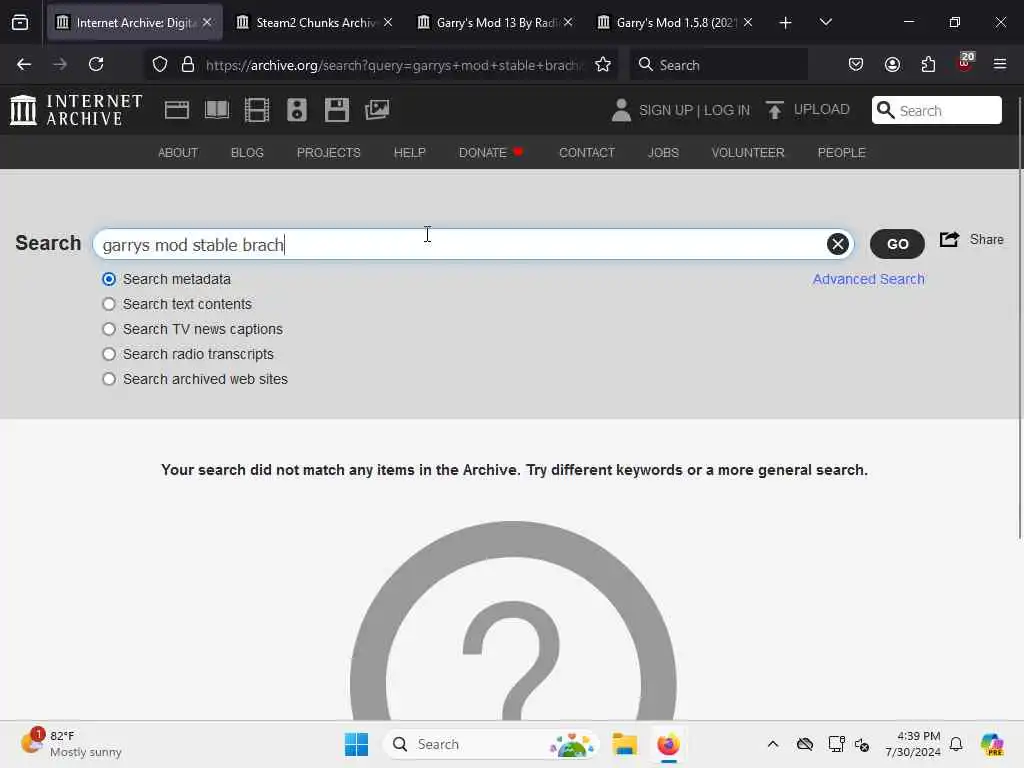The width and height of the screenshot is (1024, 768).
Task: Go back with the browser back arrow
Action: pyautogui.click(x=24, y=64)
